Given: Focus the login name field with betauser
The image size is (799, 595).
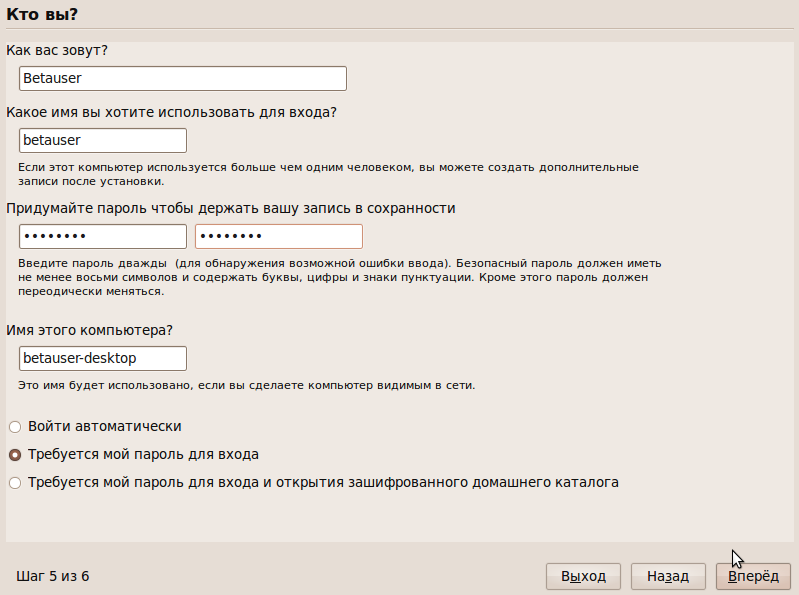Looking at the screenshot, I should (x=103, y=140).
